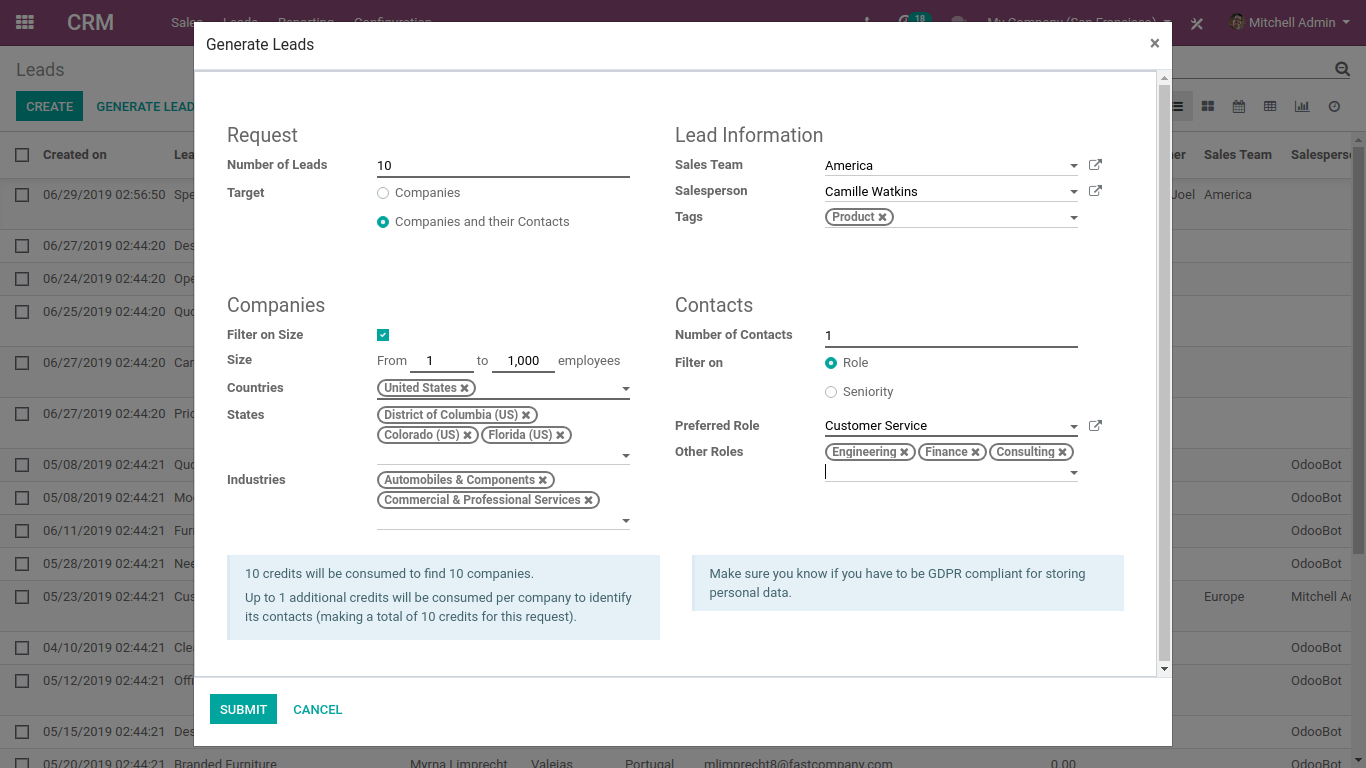Screen dimensions: 1366x768
Task: Toggle select-all checkbox in leads header
Action: pos(22,155)
